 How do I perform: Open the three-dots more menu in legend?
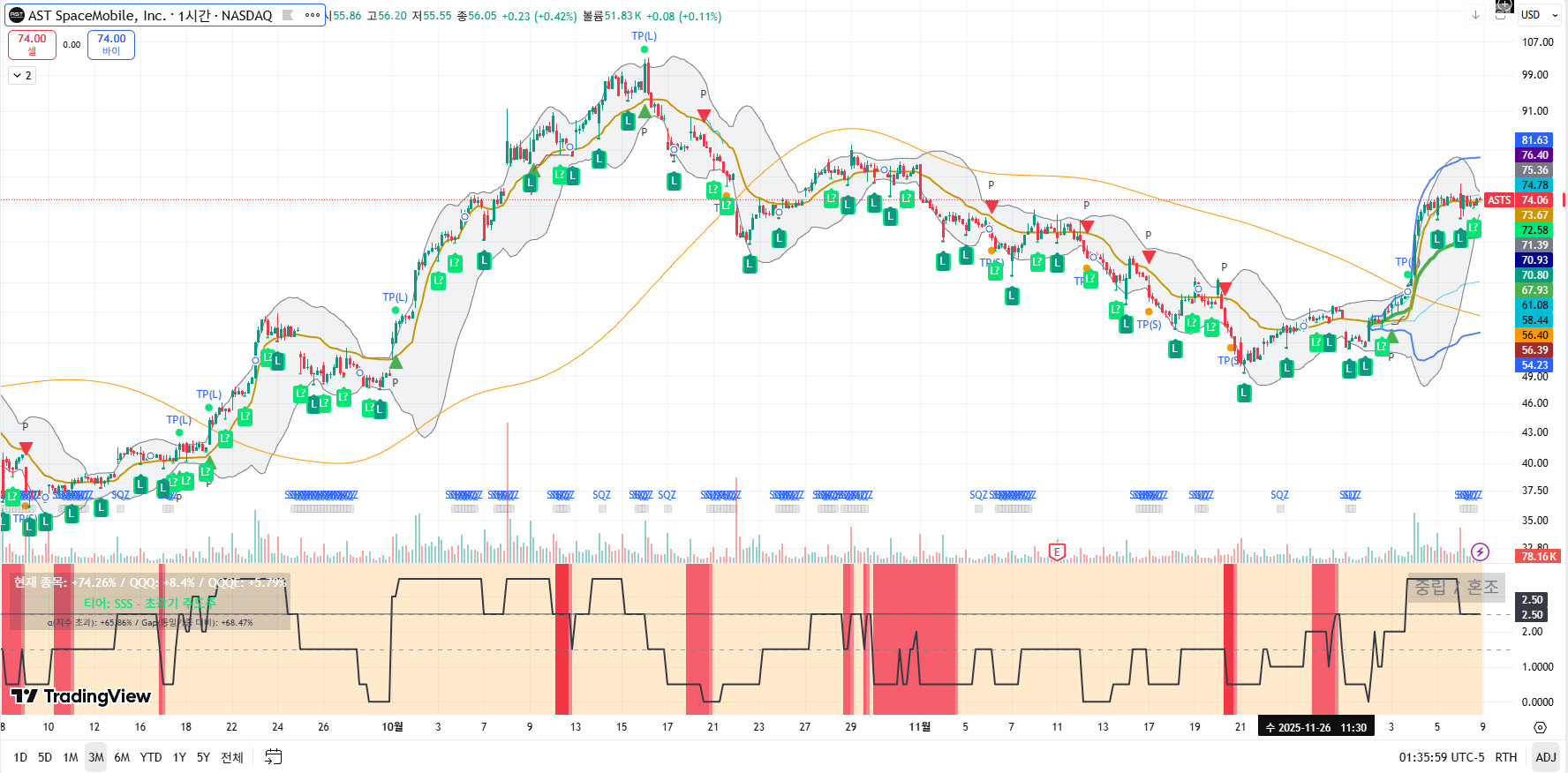(x=313, y=15)
